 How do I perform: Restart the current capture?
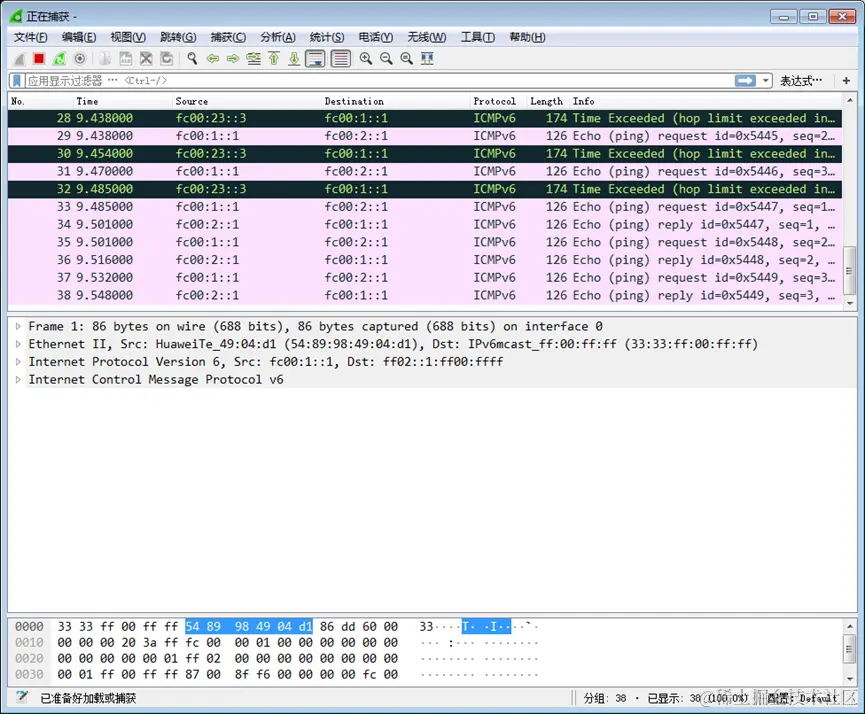[59, 58]
